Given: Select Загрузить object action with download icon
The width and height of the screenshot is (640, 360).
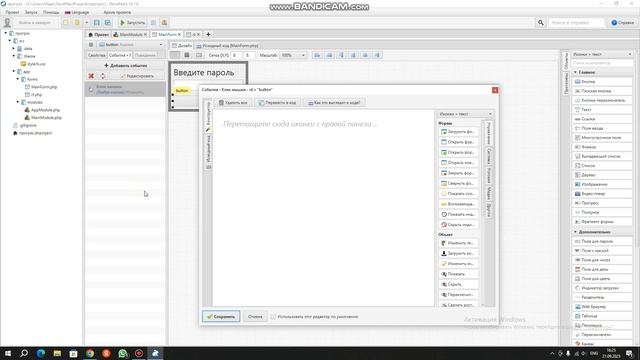Looking at the screenshot, I should [458, 253].
